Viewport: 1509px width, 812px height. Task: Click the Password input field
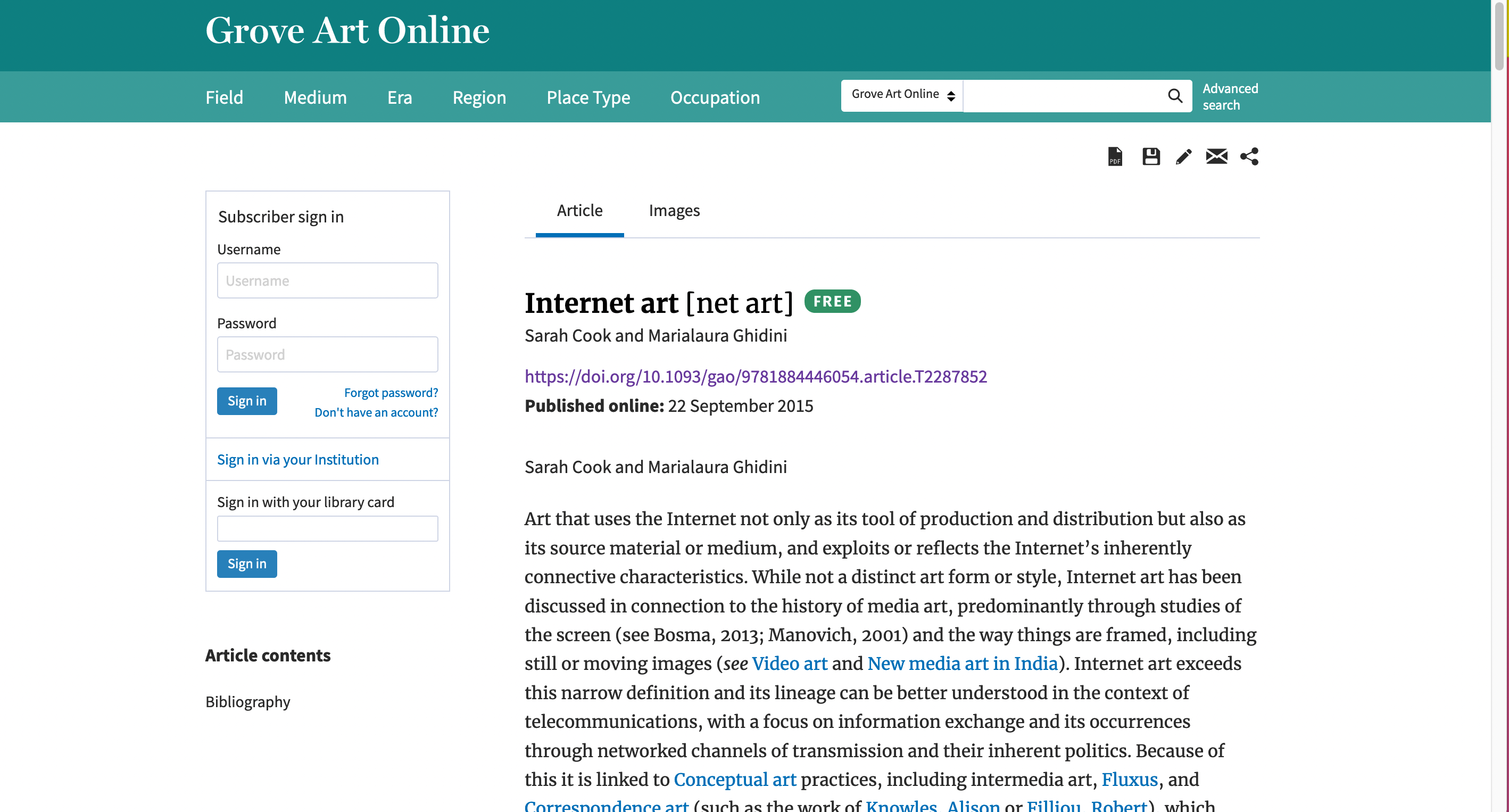coord(327,354)
